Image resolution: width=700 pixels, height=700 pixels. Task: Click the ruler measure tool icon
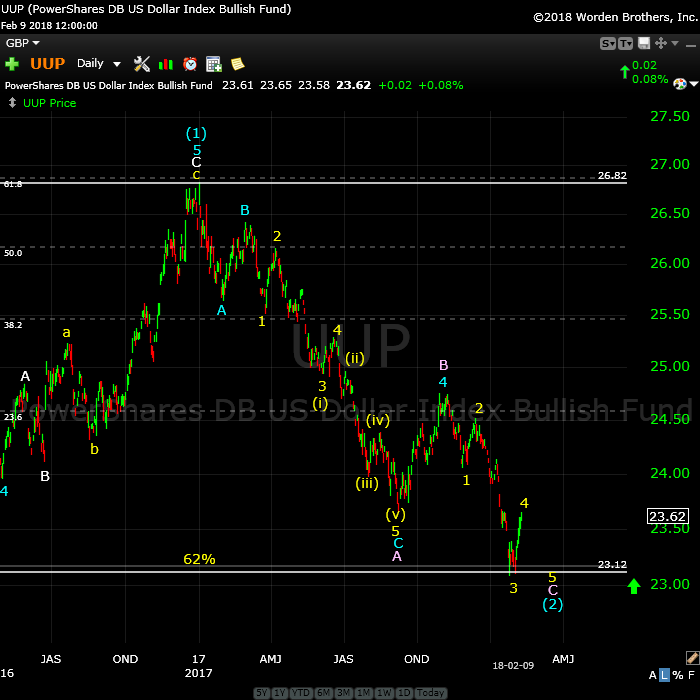(x=692, y=658)
